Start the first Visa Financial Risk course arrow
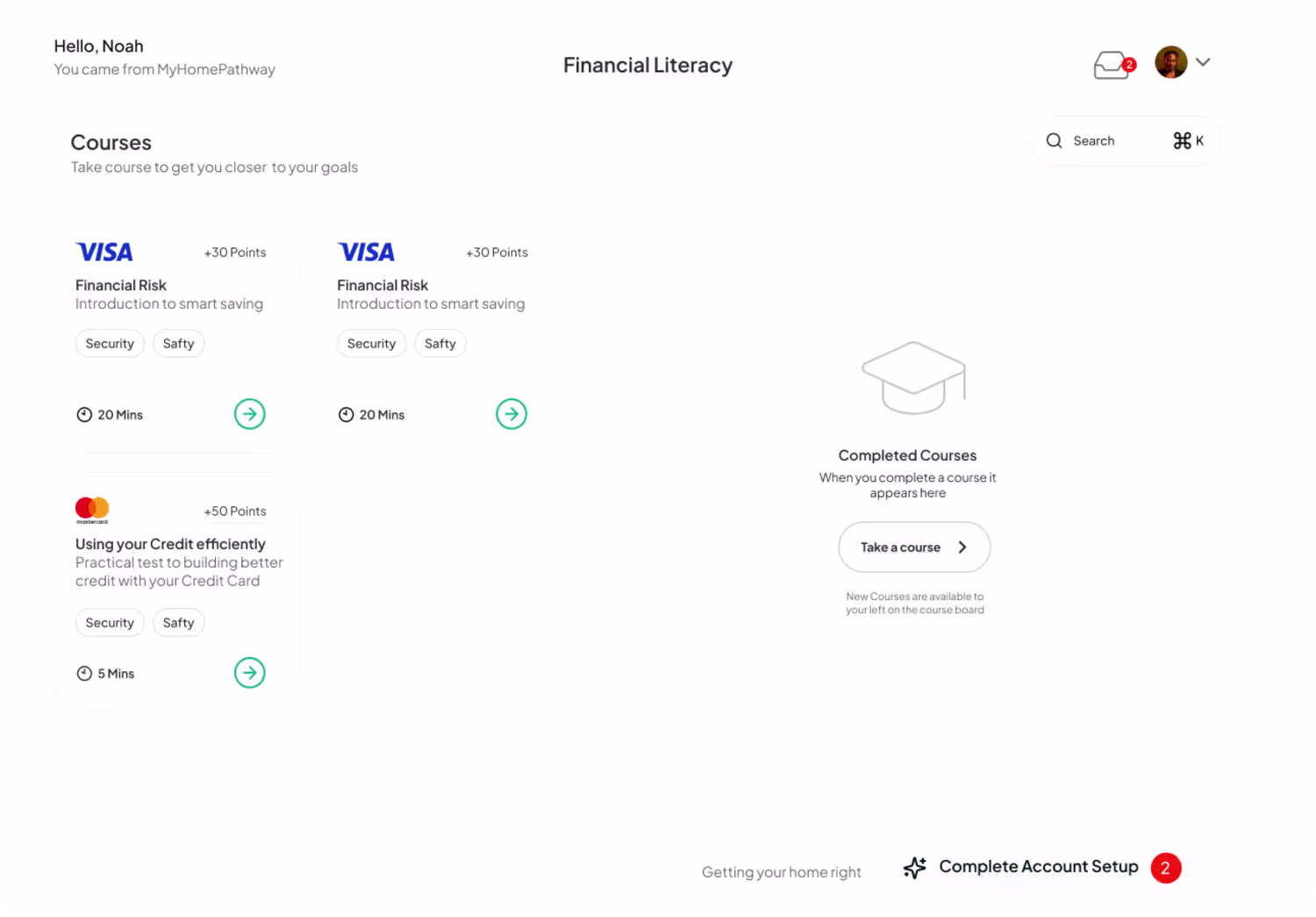The width and height of the screenshot is (1316, 917). pos(250,414)
